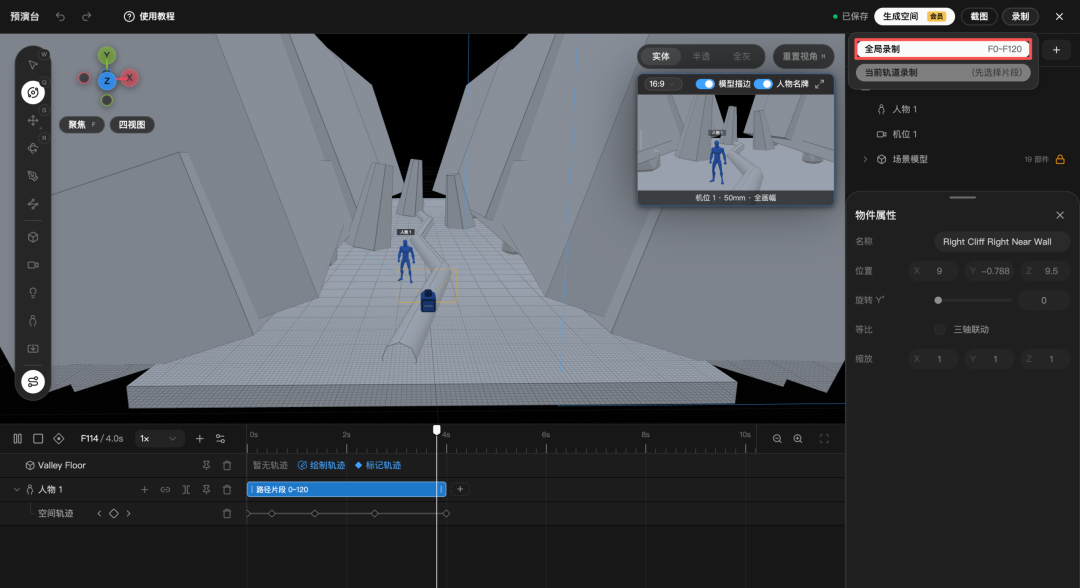The height and width of the screenshot is (588, 1080).
Task: Go to previous keyframe on 空间轨迹
Action: point(99,514)
